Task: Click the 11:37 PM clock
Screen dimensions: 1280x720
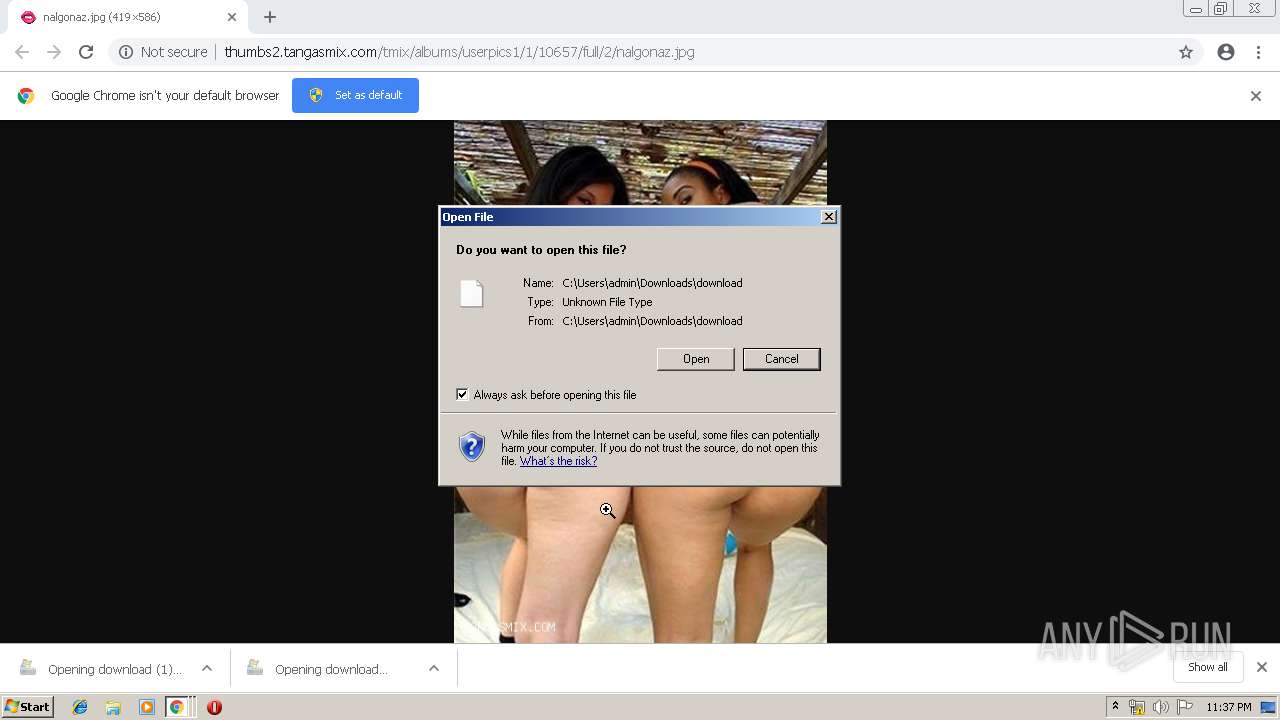Action: (x=1229, y=707)
